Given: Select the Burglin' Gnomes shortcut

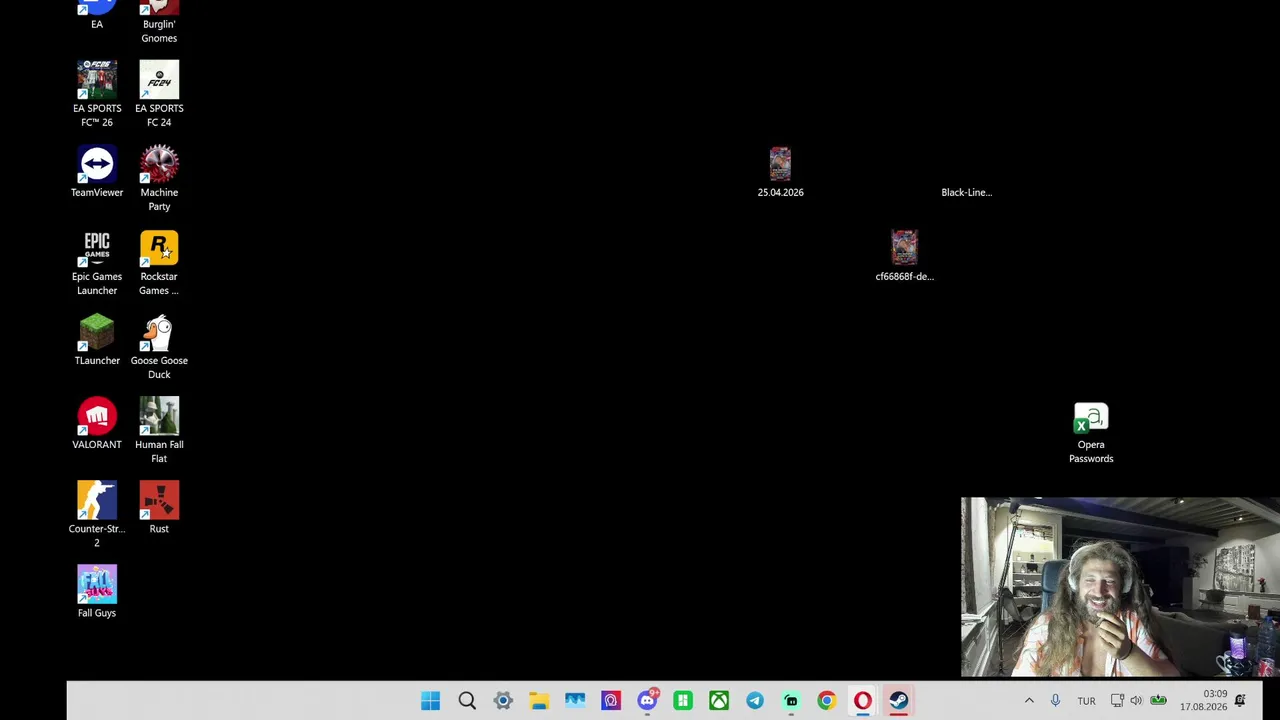Looking at the screenshot, I should (159, 21).
